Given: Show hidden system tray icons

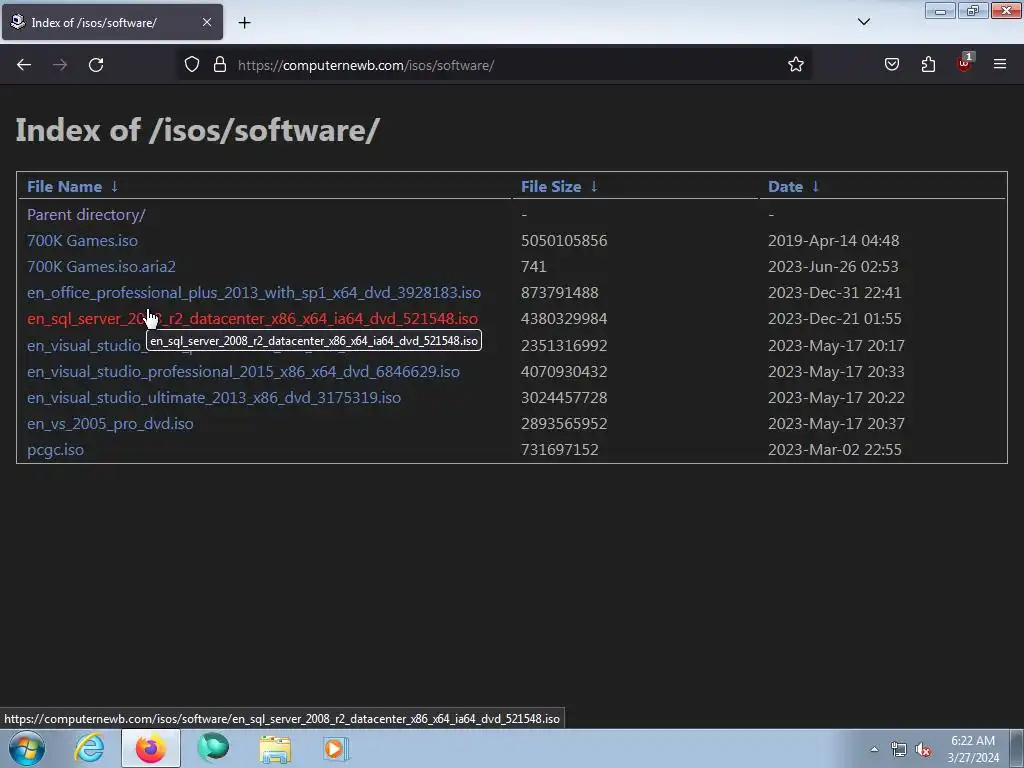Looking at the screenshot, I should pyautogui.click(x=874, y=749).
